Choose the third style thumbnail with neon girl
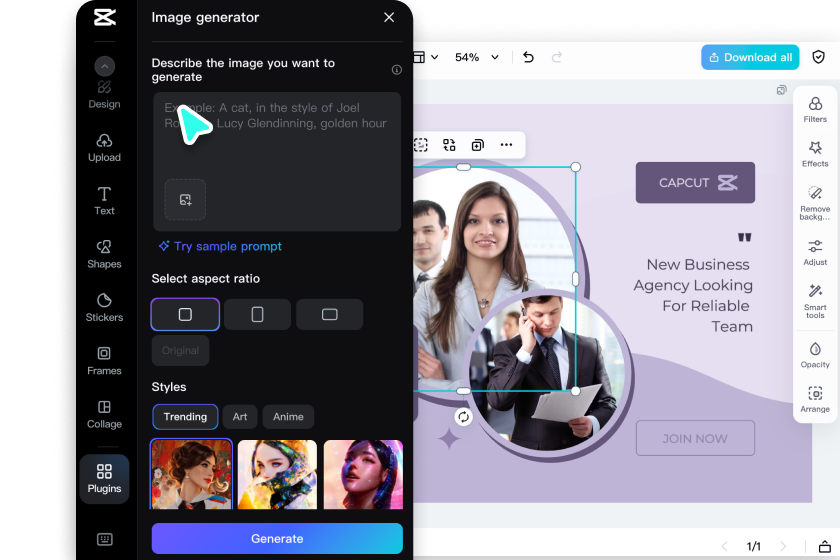The image size is (840, 560). [363, 474]
